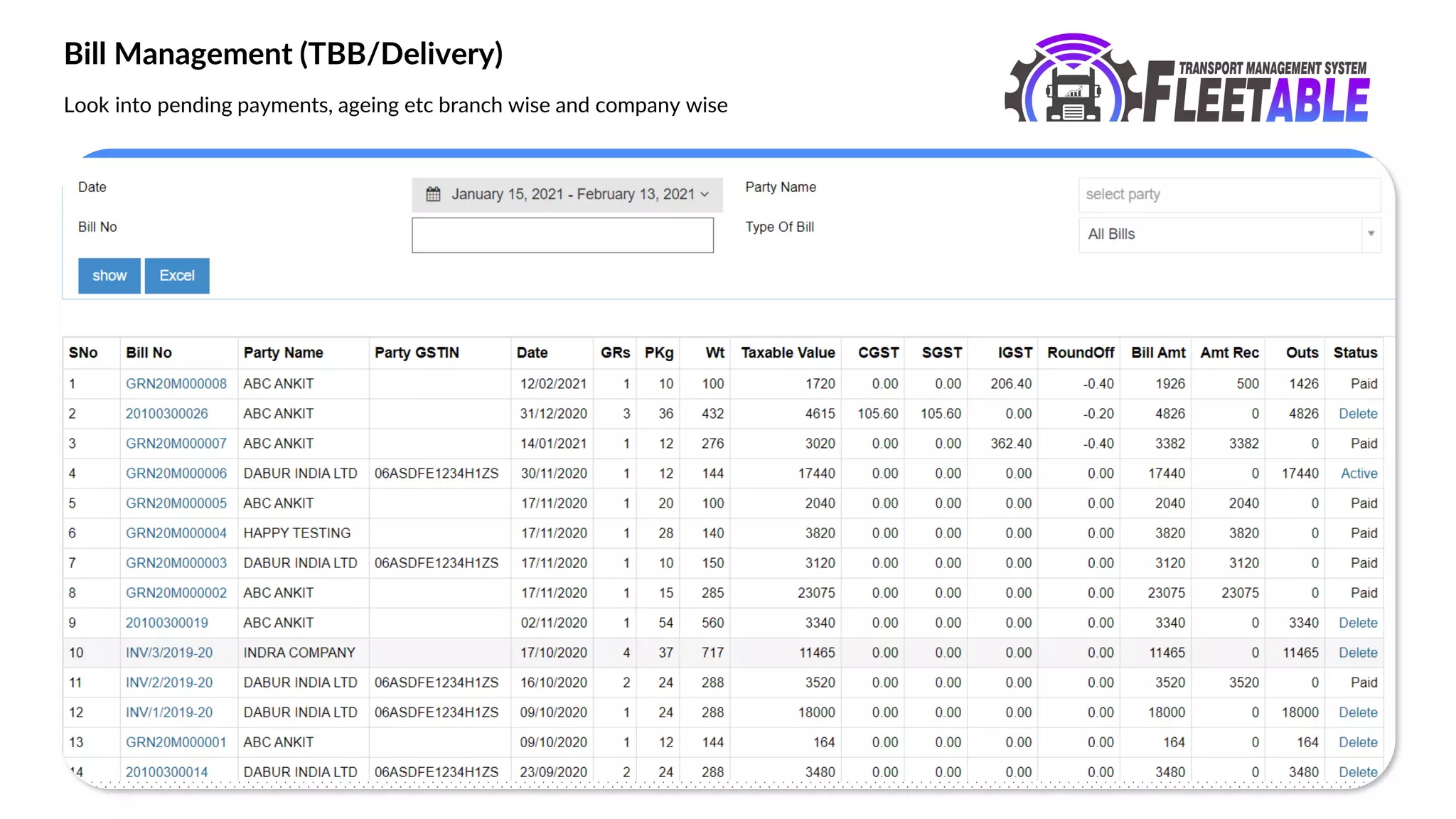Open the select party combo box
The height and width of the screenshot is (819, 1456).
pyautogui.click(x=1228, y=194)
